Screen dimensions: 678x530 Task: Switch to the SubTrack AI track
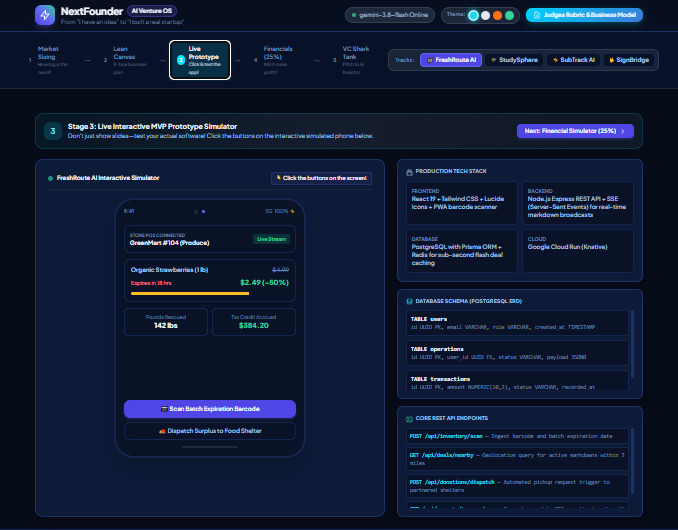[x=573, y=60]
